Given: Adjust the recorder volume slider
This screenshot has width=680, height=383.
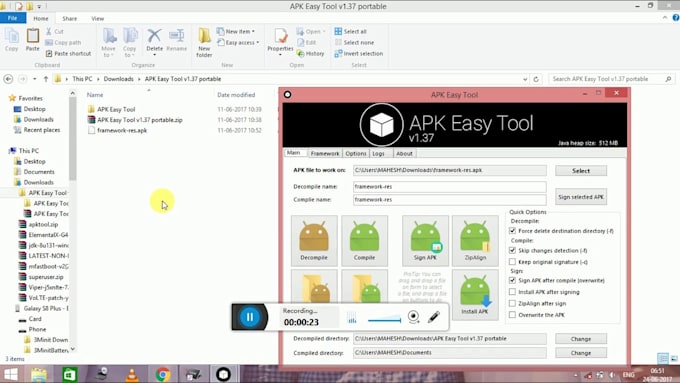Looking at the screenshot, I should pos(384,320).
